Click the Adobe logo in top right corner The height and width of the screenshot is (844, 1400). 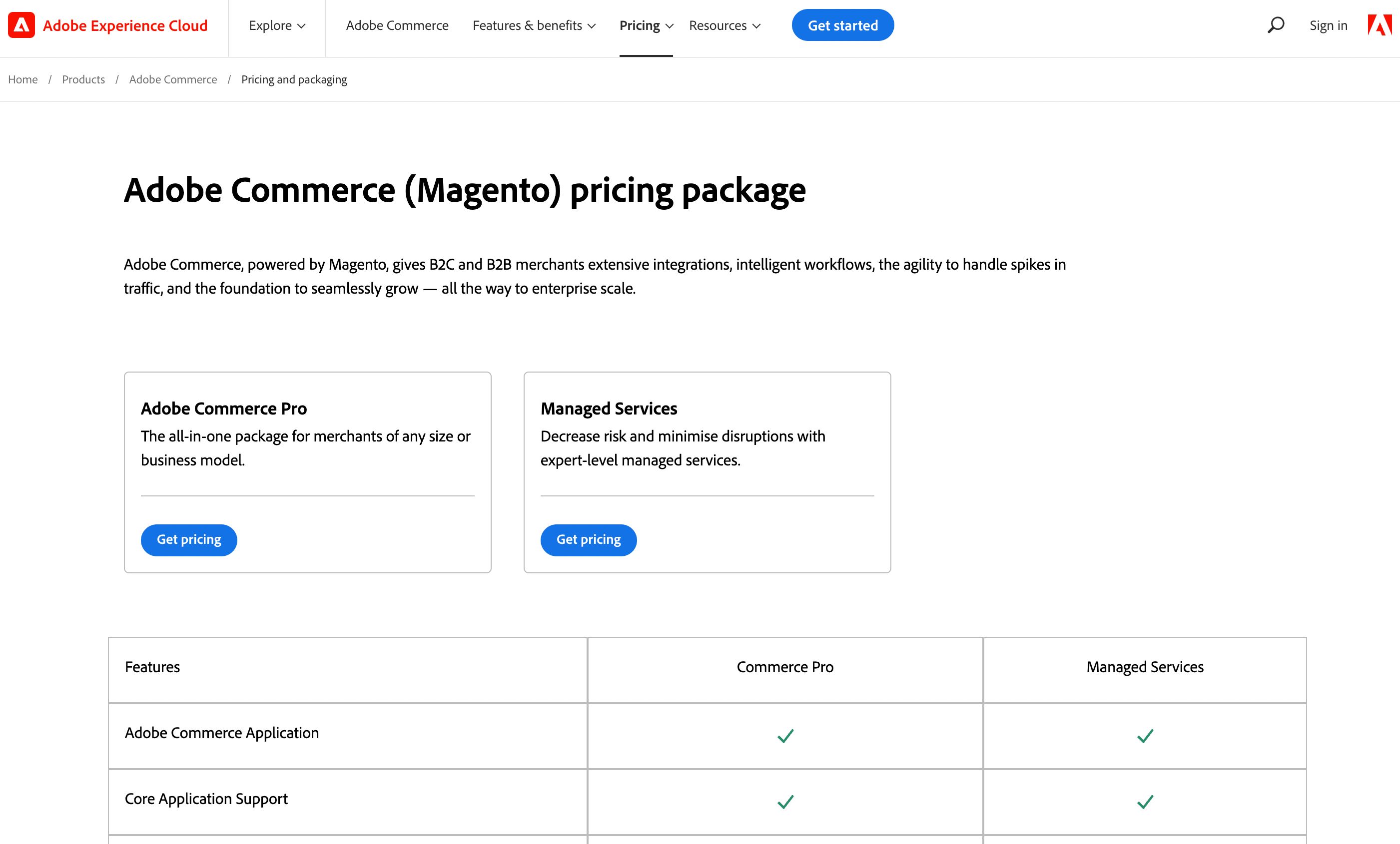pos(1382,25)
